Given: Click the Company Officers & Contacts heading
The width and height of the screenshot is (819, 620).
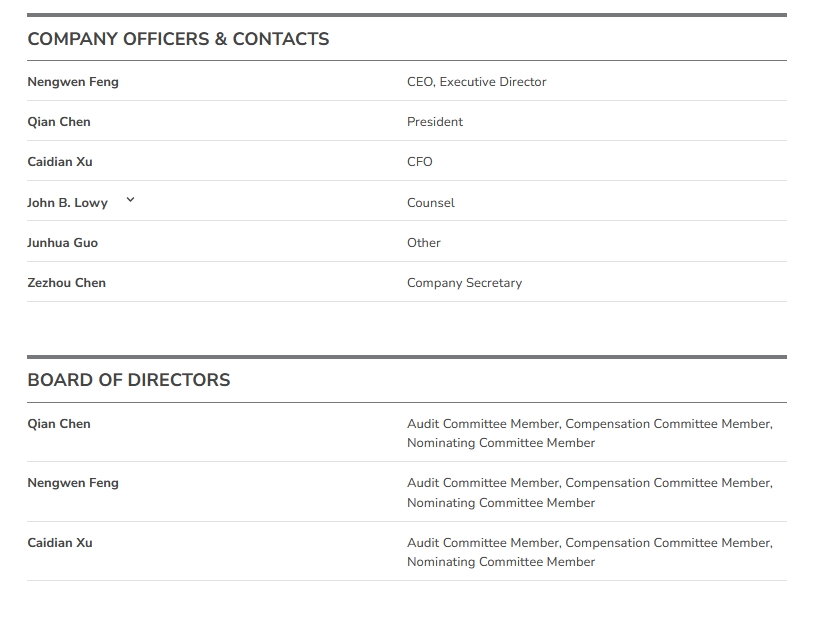Looking at the screenshot, I should tap(178, 39).
